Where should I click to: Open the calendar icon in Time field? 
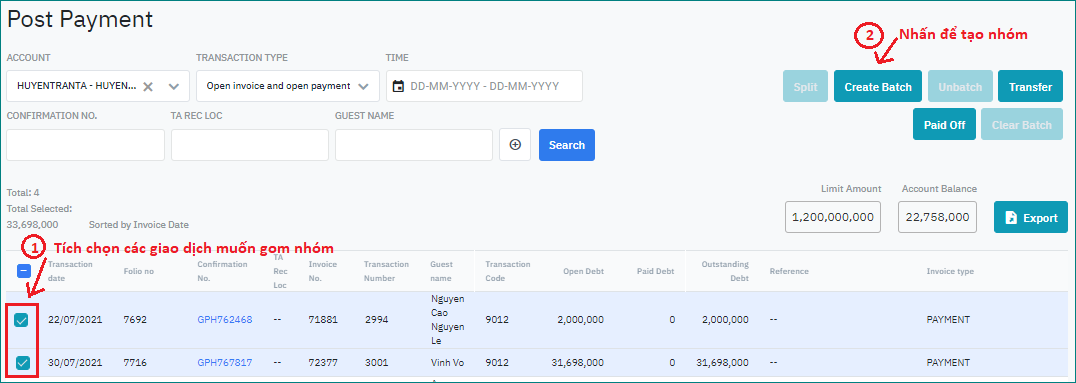click(x=398, y=86)
